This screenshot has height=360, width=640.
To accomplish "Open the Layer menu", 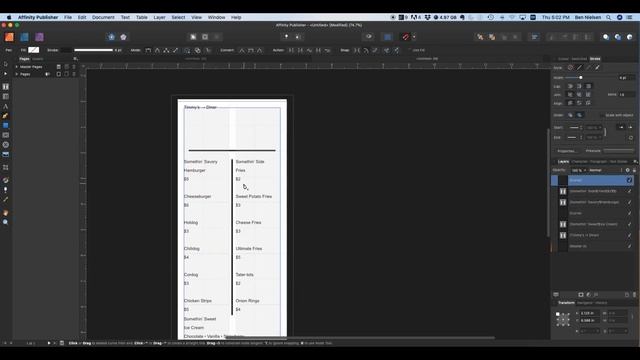I will click(159, 18).
